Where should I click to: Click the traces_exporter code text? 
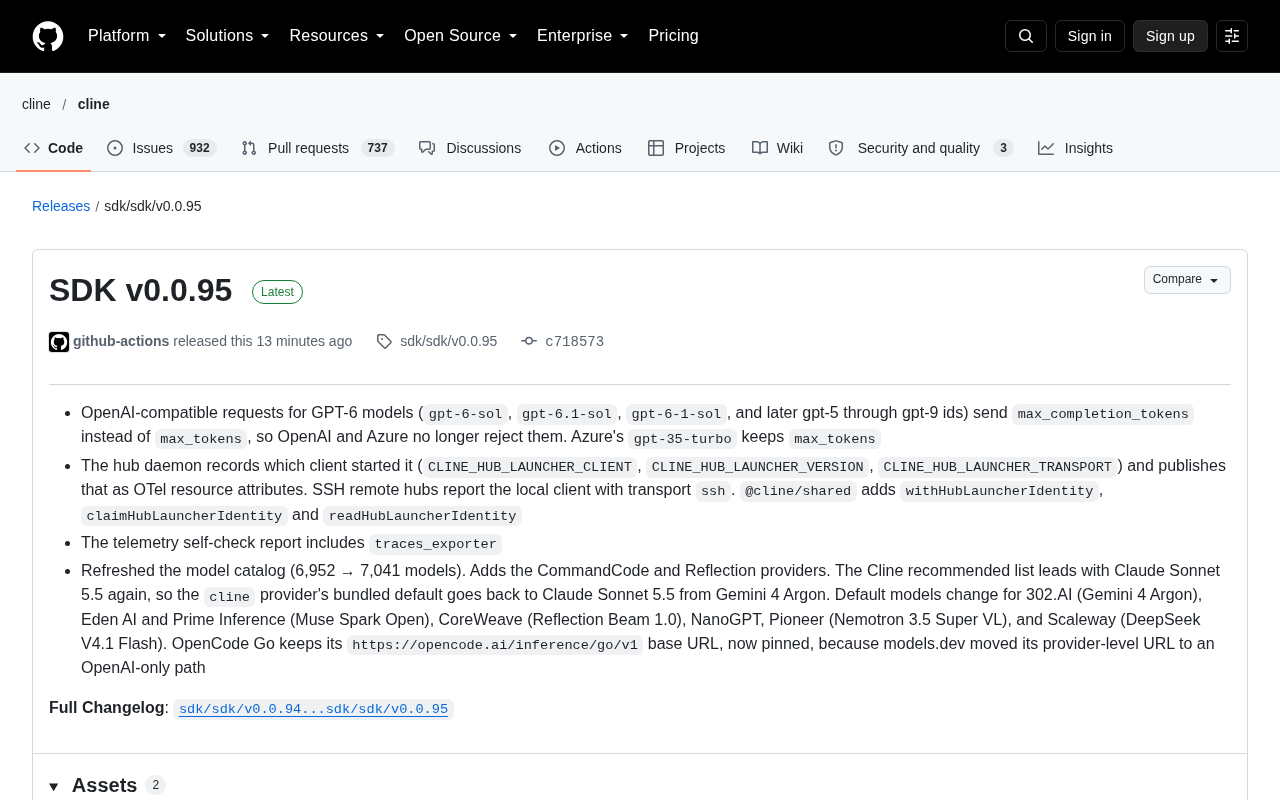(x=435, y=544)
